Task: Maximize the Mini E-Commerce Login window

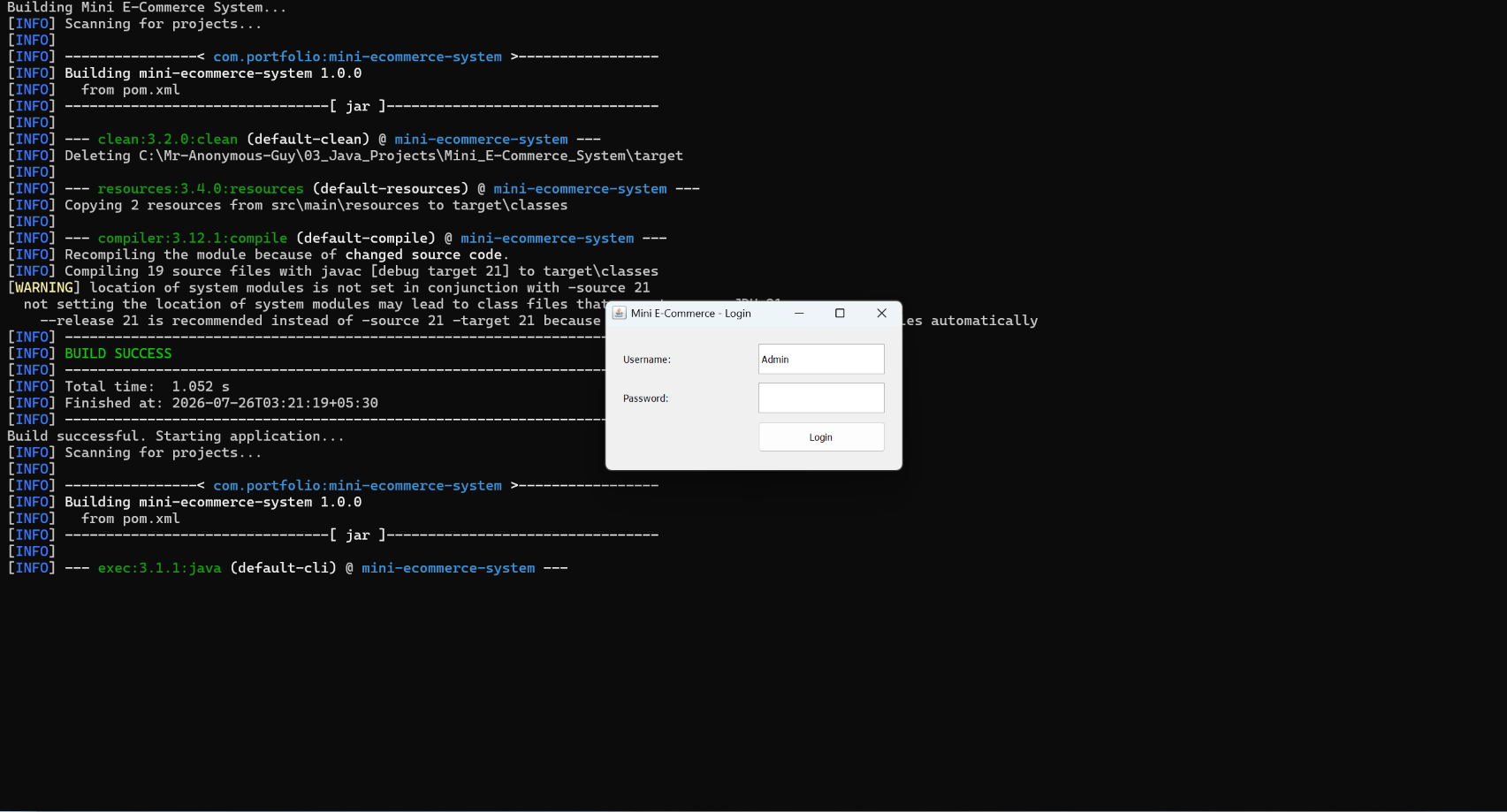Action: (x=840, y=313)
